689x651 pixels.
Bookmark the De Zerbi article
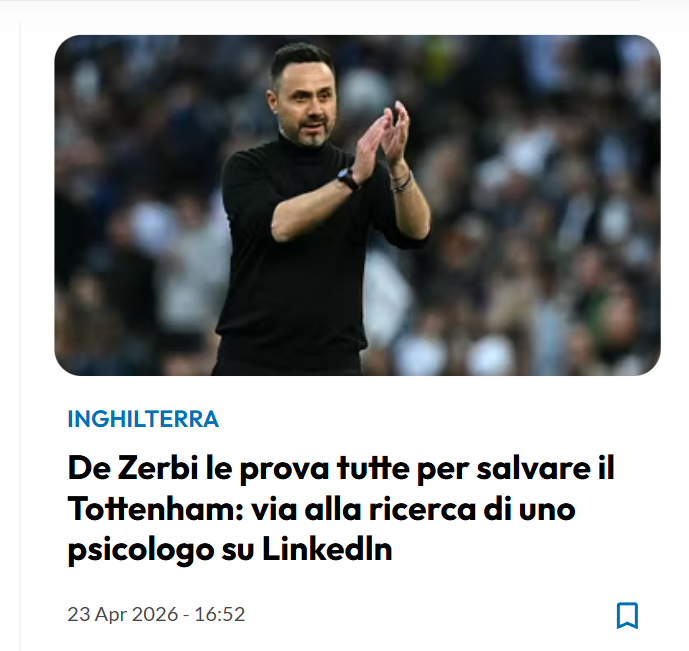pos(627,615)
